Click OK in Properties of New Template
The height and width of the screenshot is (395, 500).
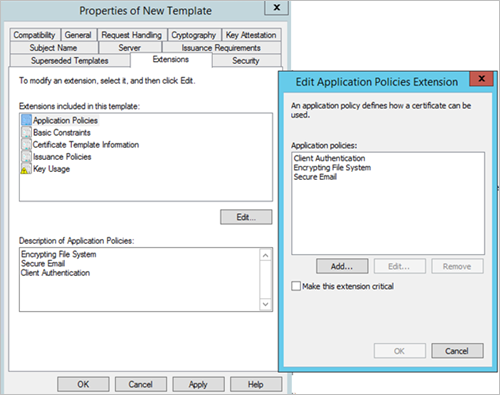point(83,384)
